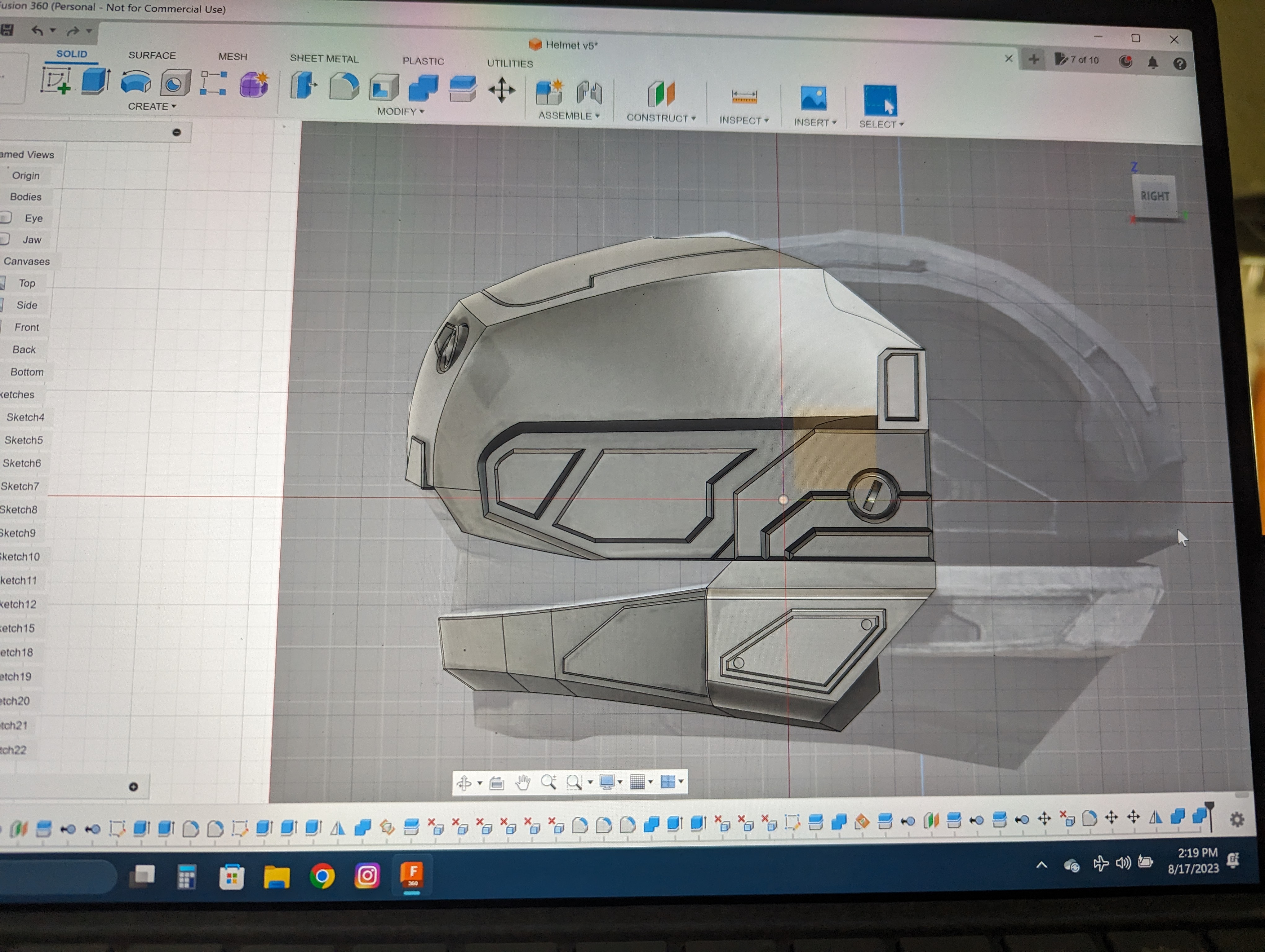Switch to the SHEET METAL tab
The image size is (1265, 952).
(x=324, y=58)
